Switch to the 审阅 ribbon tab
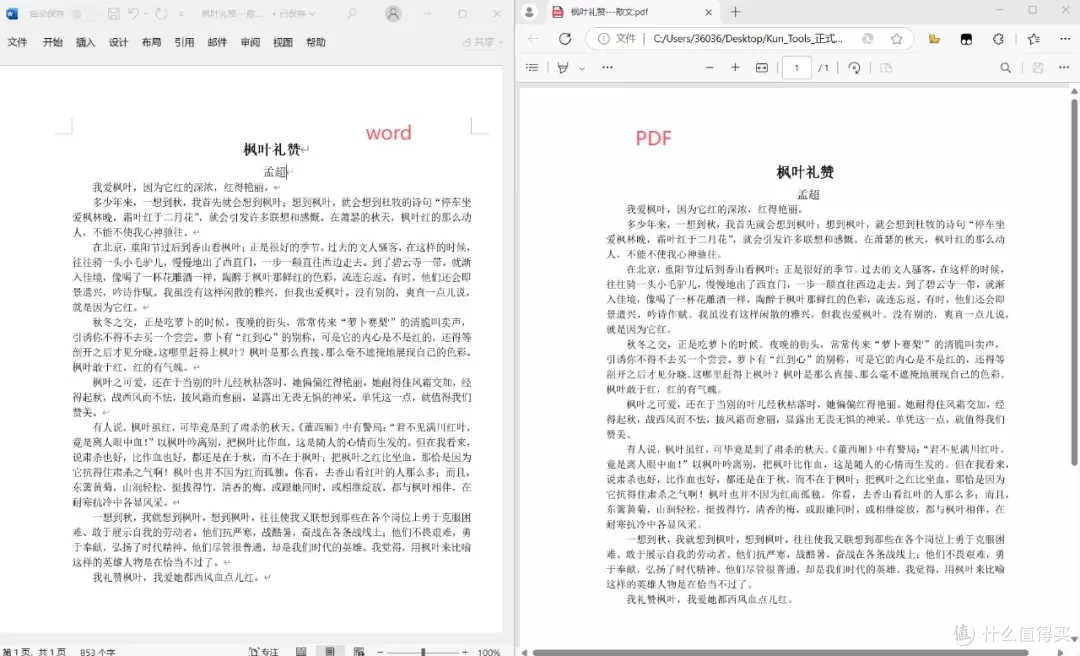The width and height of the screenshot is (1080, 656). (x=250, y=42)
